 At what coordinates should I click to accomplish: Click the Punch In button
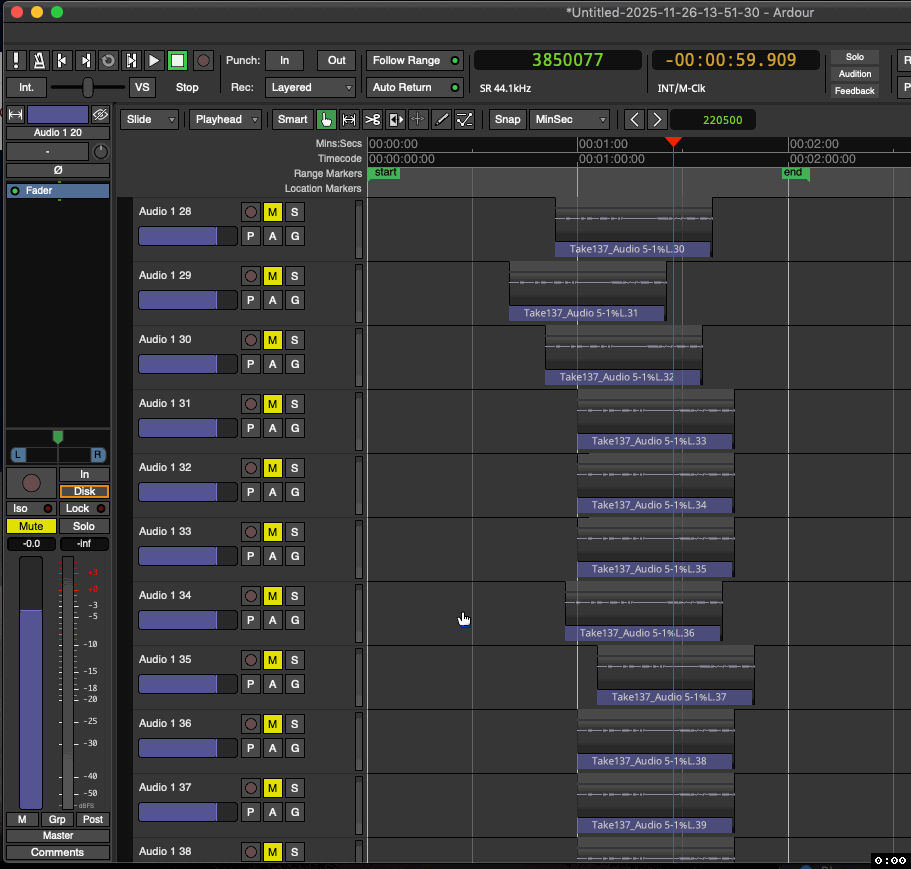coord(284,61)
